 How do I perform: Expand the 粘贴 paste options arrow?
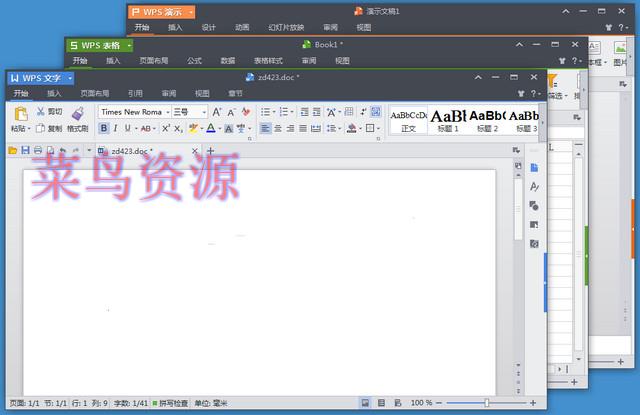(x=29, y=129)
